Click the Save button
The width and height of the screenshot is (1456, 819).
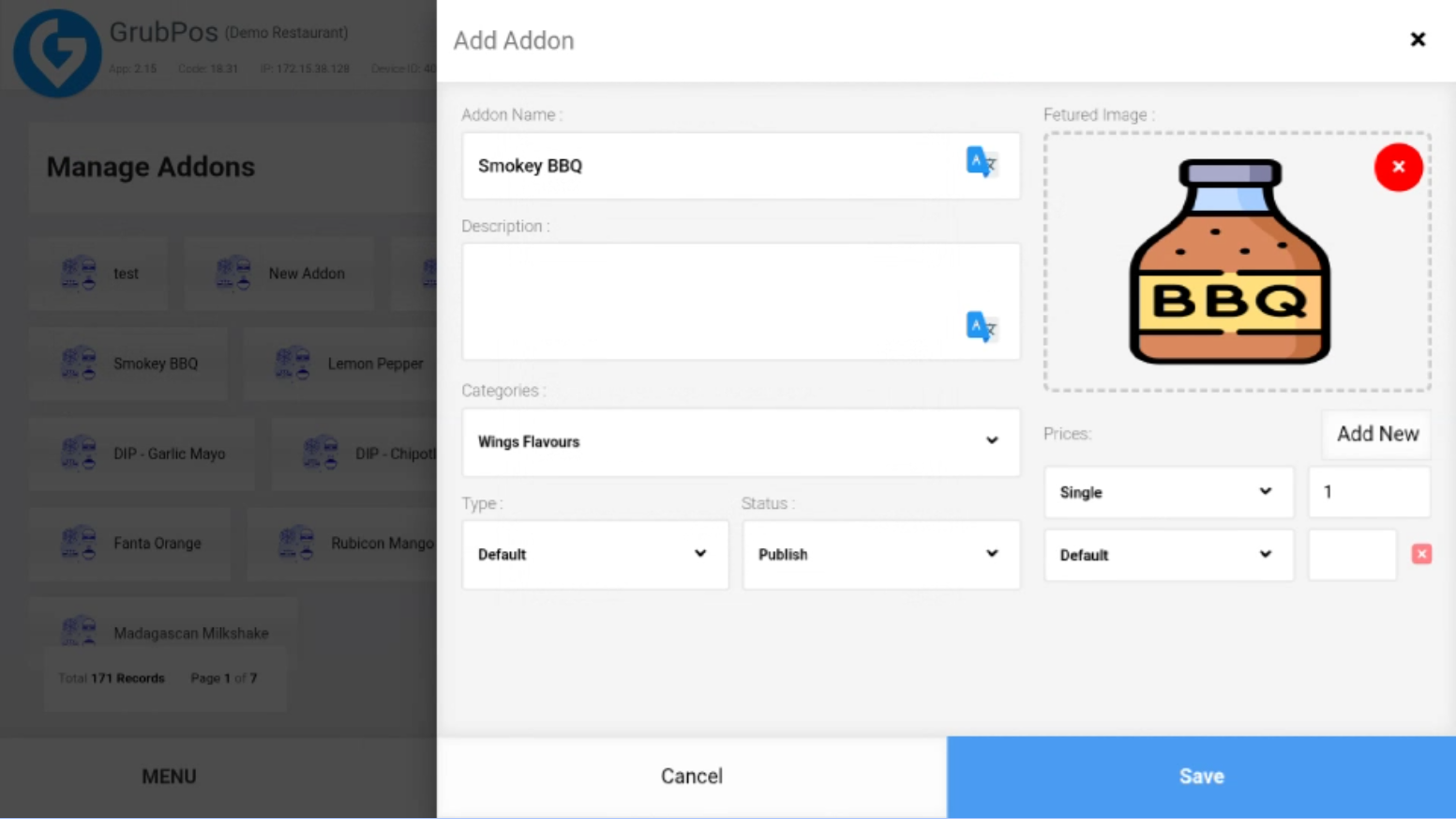click(x=1201, y=776)
